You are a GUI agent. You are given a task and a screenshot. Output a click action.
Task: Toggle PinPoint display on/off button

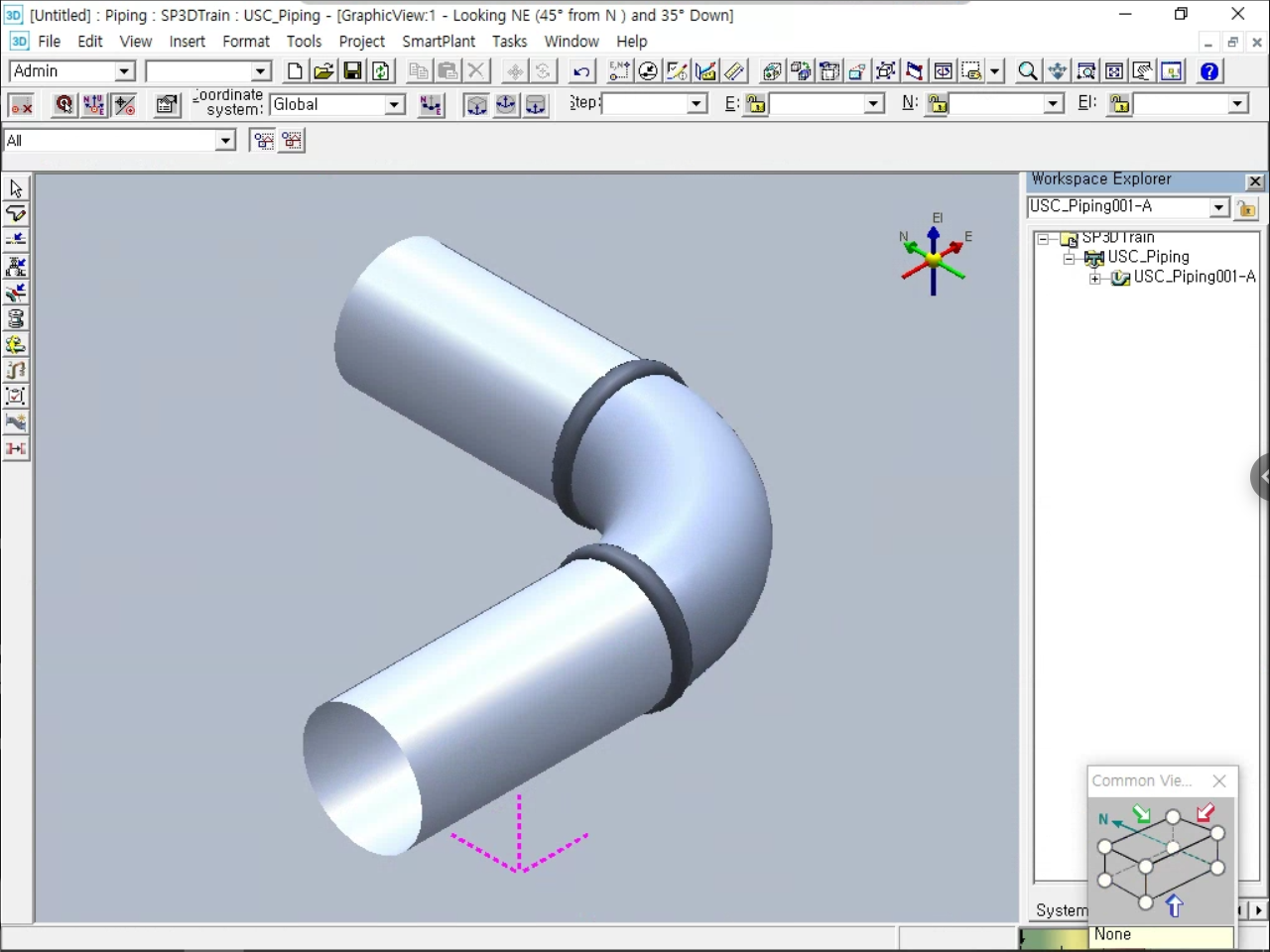(x=21, y=105)
